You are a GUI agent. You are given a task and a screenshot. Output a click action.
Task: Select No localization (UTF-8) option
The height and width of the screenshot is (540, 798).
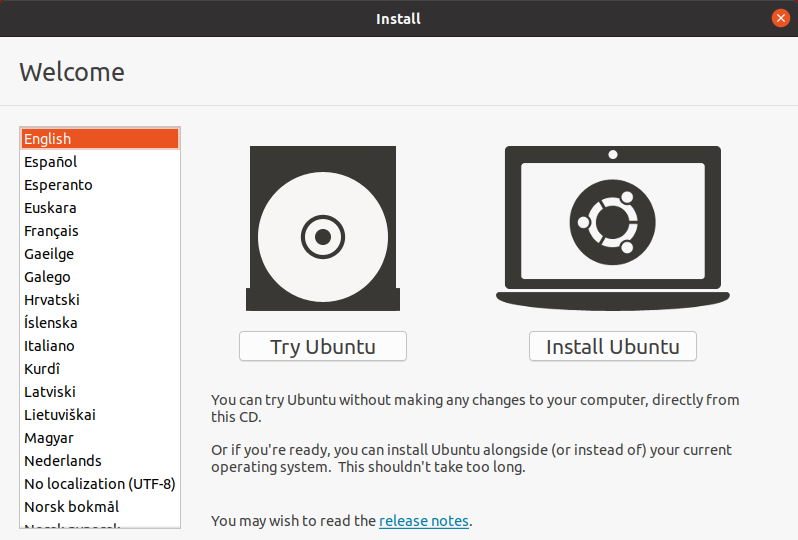99,484
